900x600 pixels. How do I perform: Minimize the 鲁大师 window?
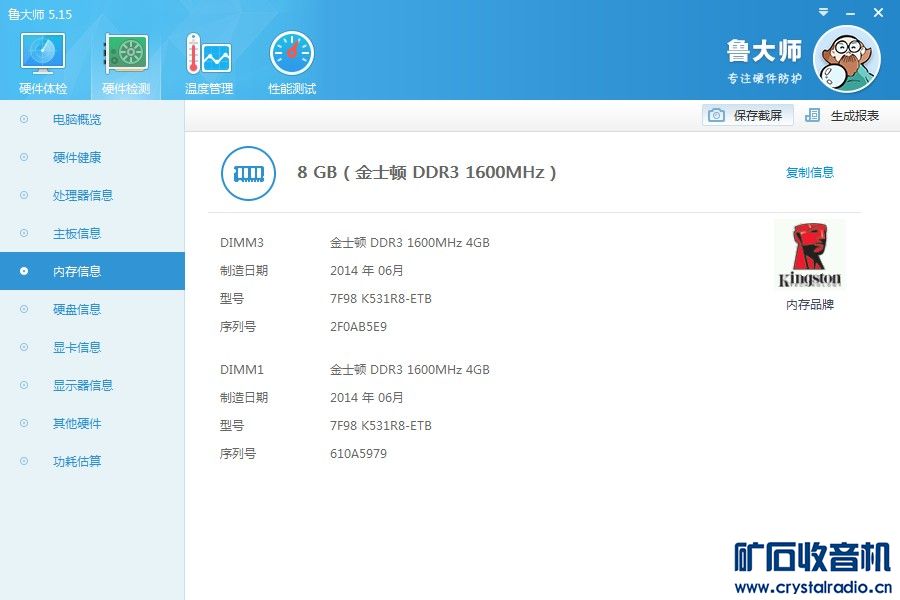[850, 13]
